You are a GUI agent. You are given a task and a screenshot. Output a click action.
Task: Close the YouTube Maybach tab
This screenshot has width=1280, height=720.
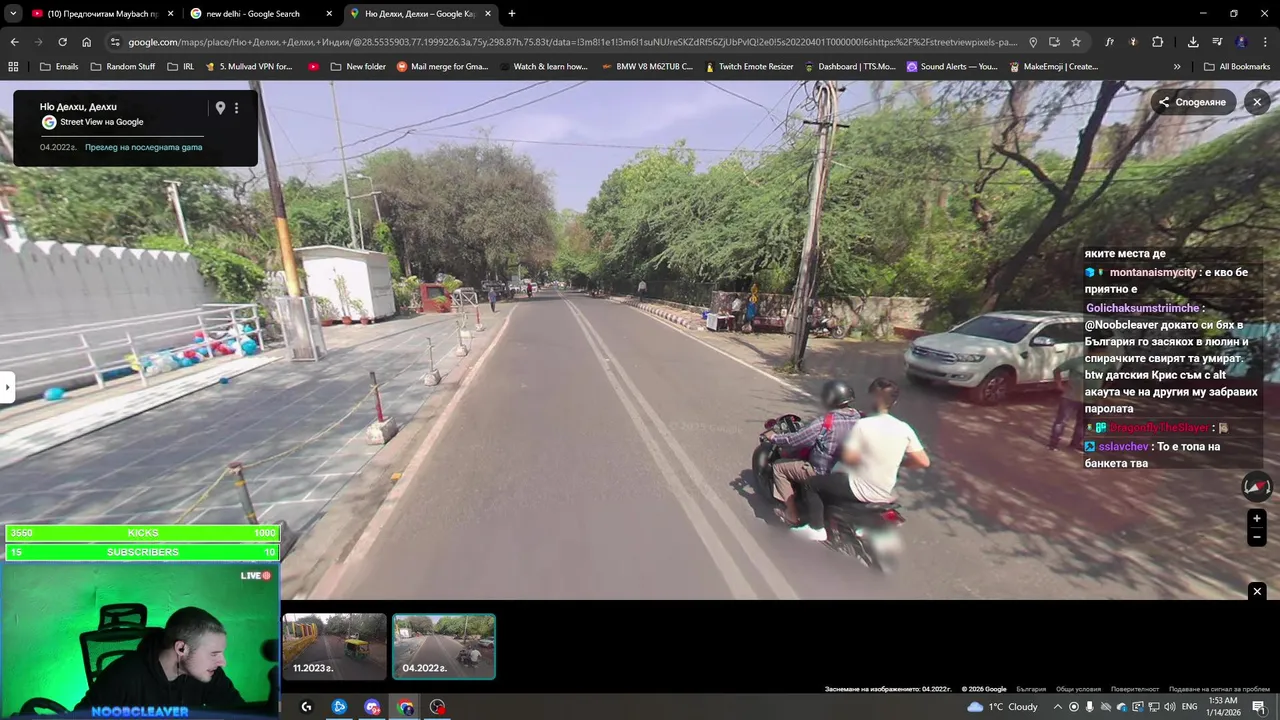[x=170, y=14]
